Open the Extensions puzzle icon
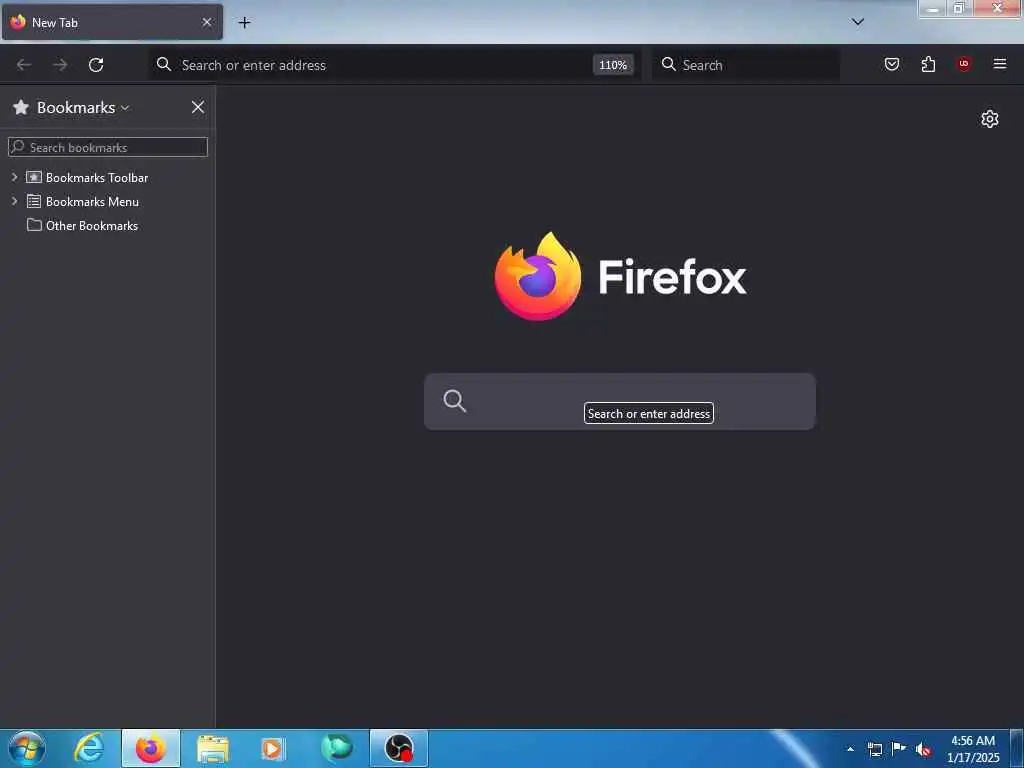Image resolution: width=1024 pixels, height=768 pixels. coord(928,64)
